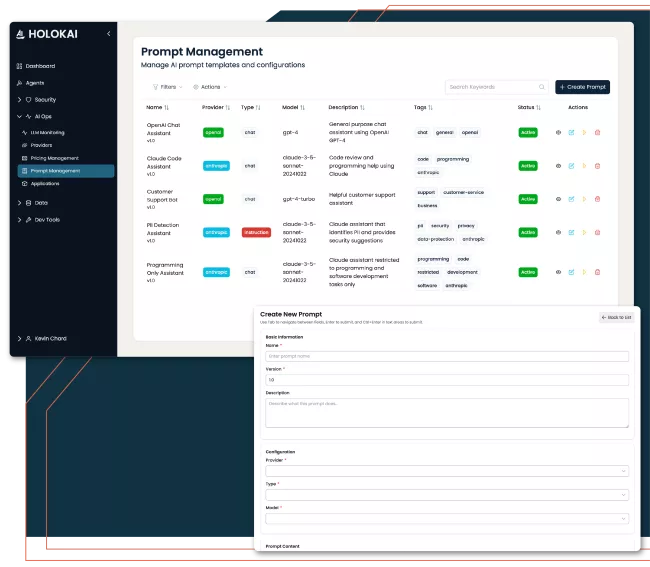Sort table by Status column

(529, 107)
